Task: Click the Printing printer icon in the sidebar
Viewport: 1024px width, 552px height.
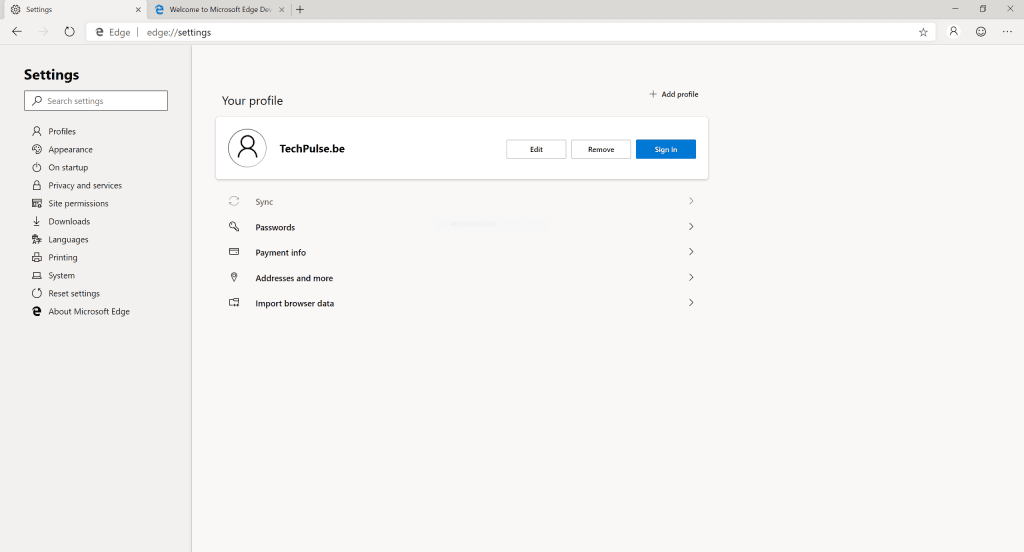Action: (37, 257)
